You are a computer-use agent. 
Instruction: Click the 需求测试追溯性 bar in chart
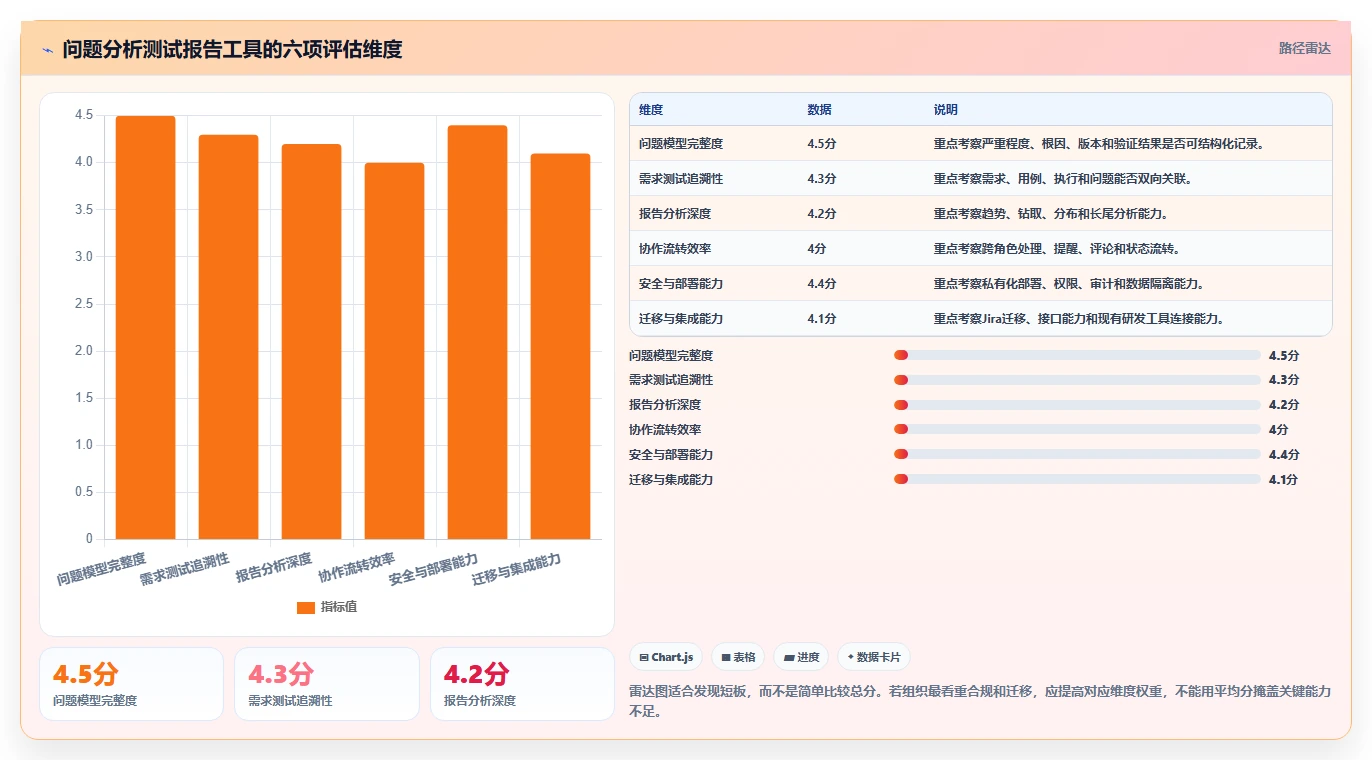coord(229,337)
